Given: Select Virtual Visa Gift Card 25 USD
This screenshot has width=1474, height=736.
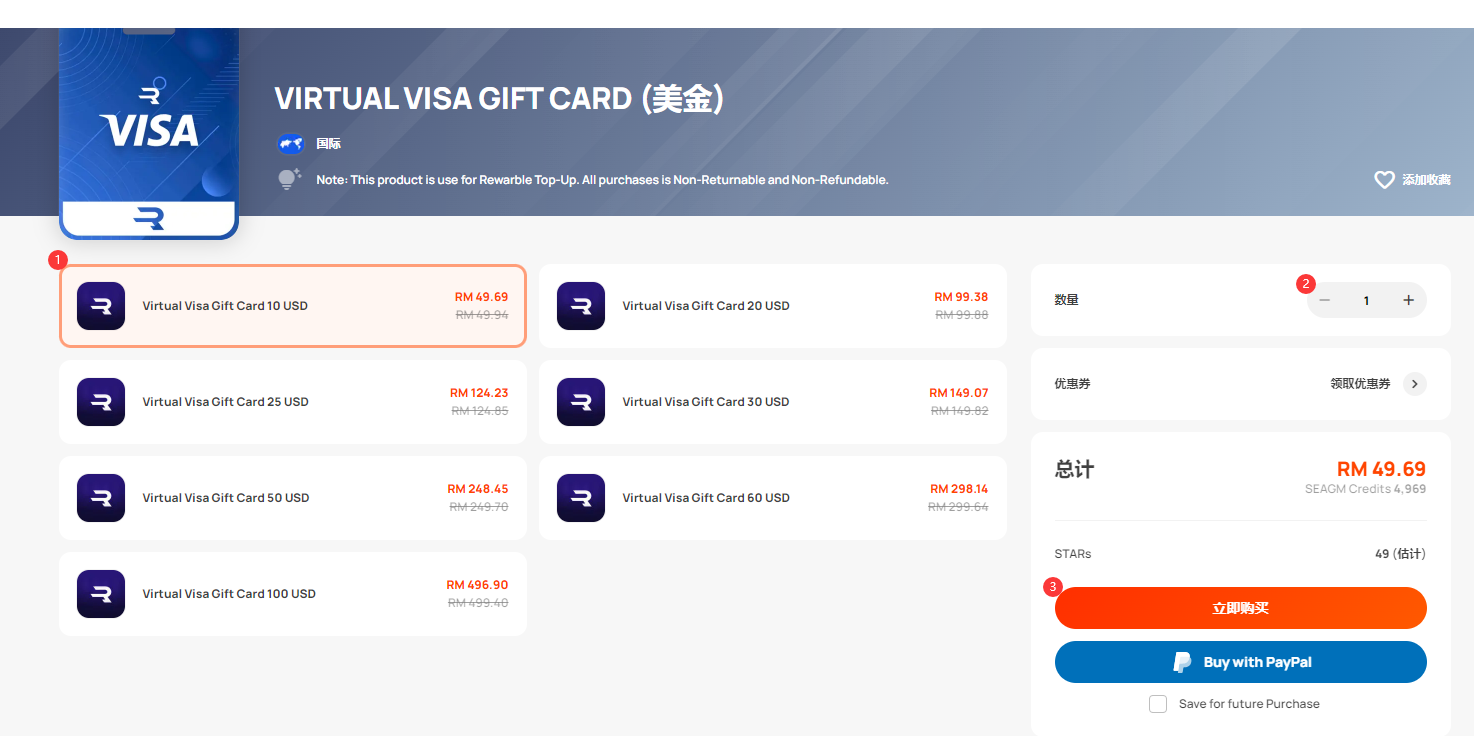Looking at the screenshot, I should [x=293, y=402].
